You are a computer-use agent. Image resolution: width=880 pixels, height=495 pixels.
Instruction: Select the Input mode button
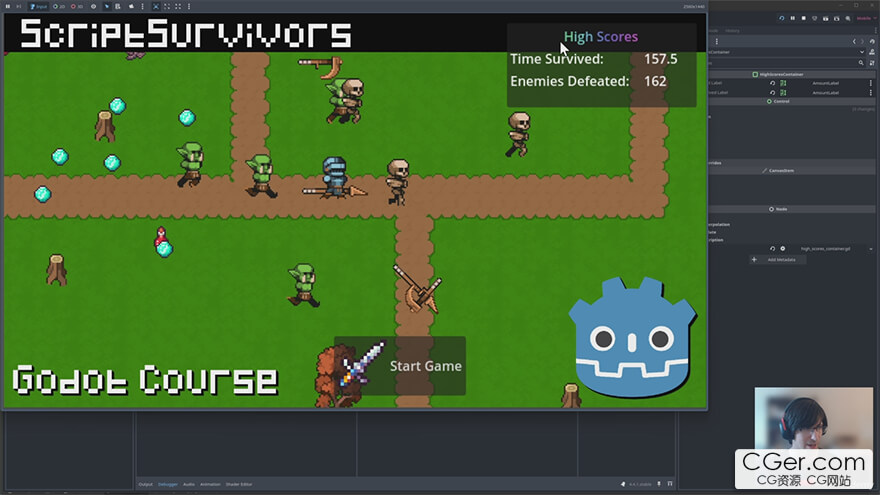coord(38,6)
